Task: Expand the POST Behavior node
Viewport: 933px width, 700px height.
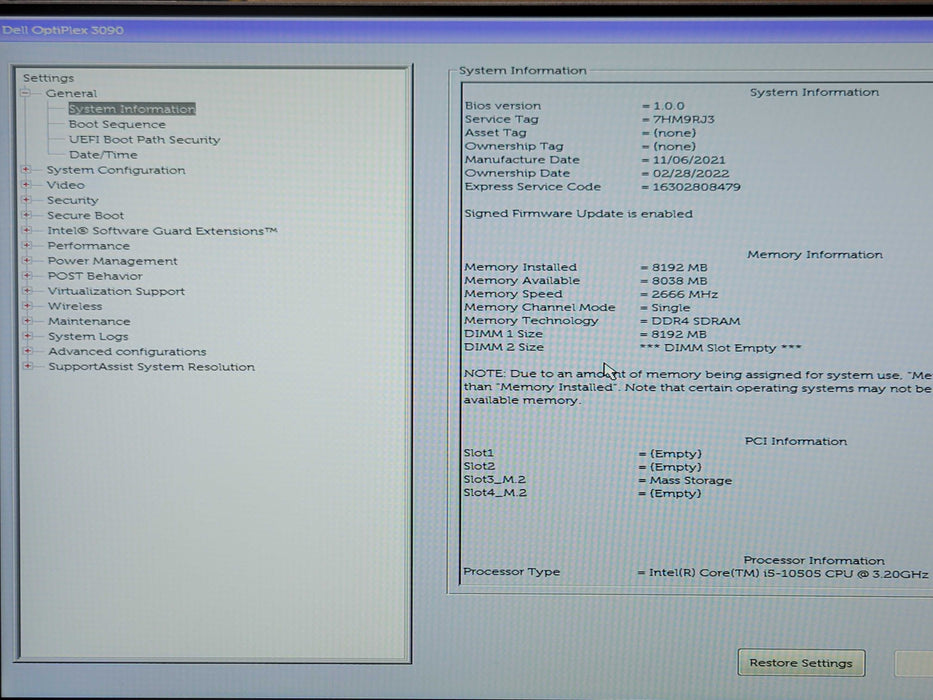Action: coord(27,276)
